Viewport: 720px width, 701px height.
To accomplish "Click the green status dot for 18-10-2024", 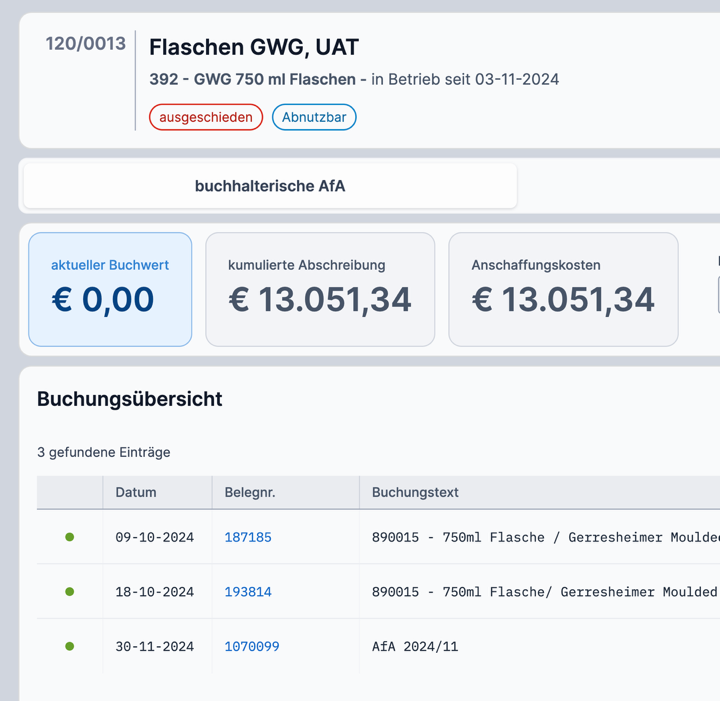I will 69,592.
